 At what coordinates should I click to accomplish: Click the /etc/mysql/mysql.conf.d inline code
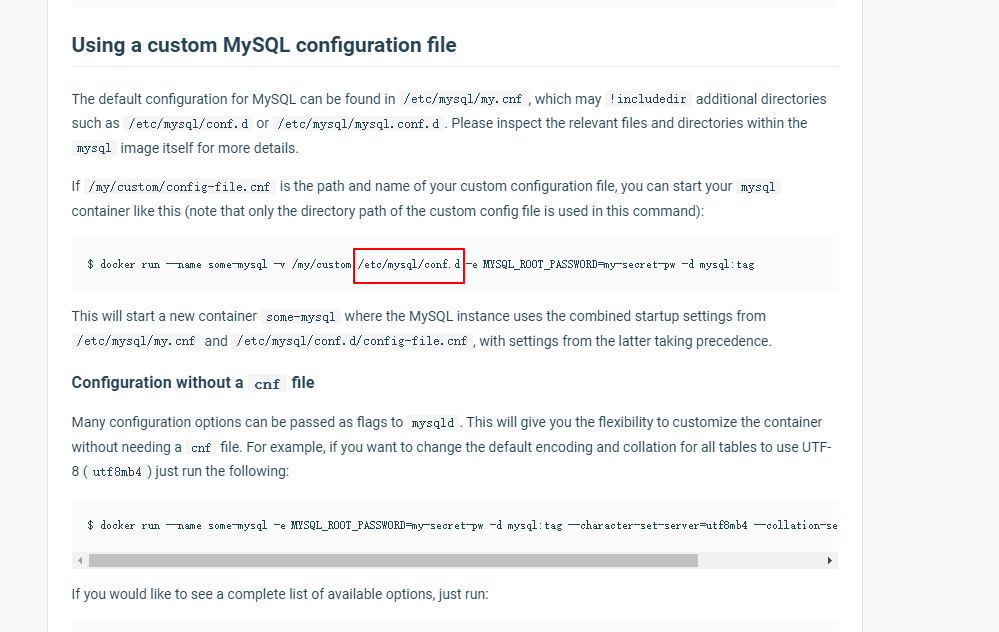[358, 124]
